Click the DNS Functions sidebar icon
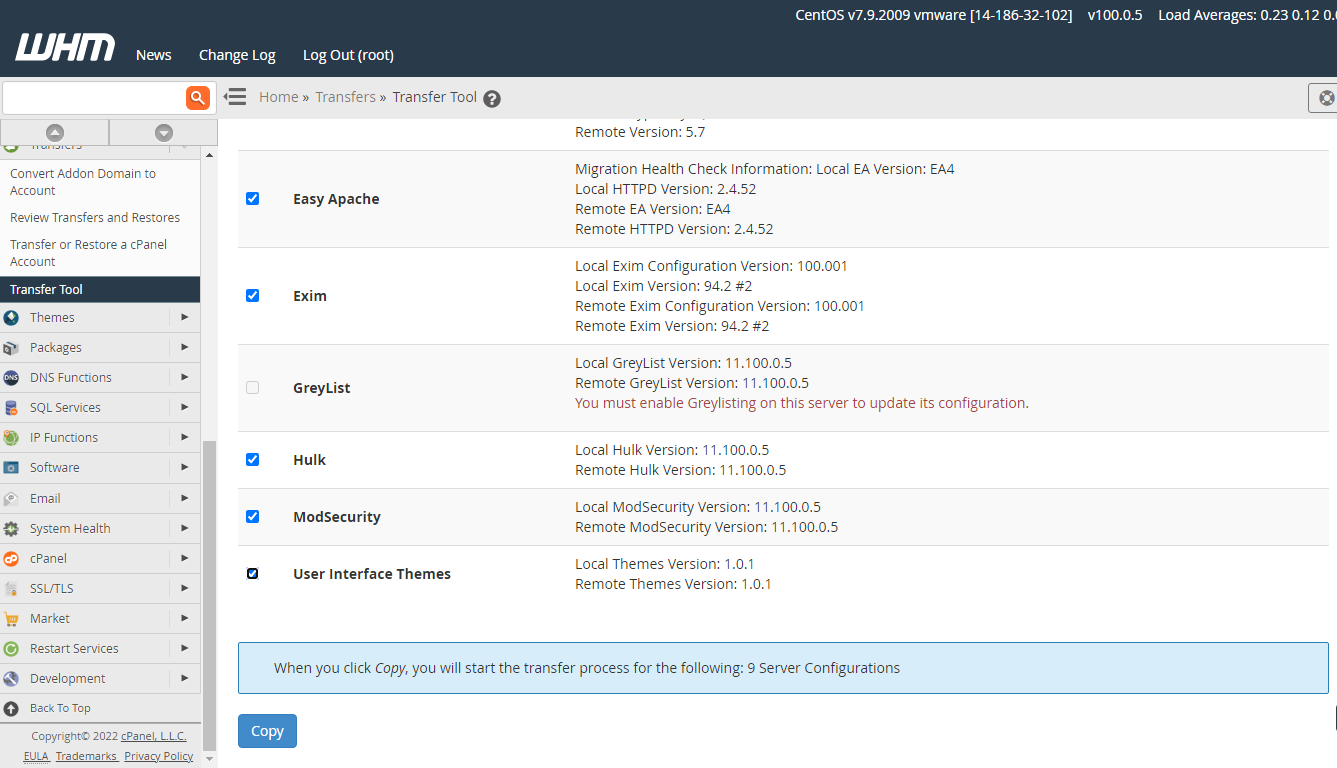The width and height of the screenshot is (1337, 768). (11, 378)
